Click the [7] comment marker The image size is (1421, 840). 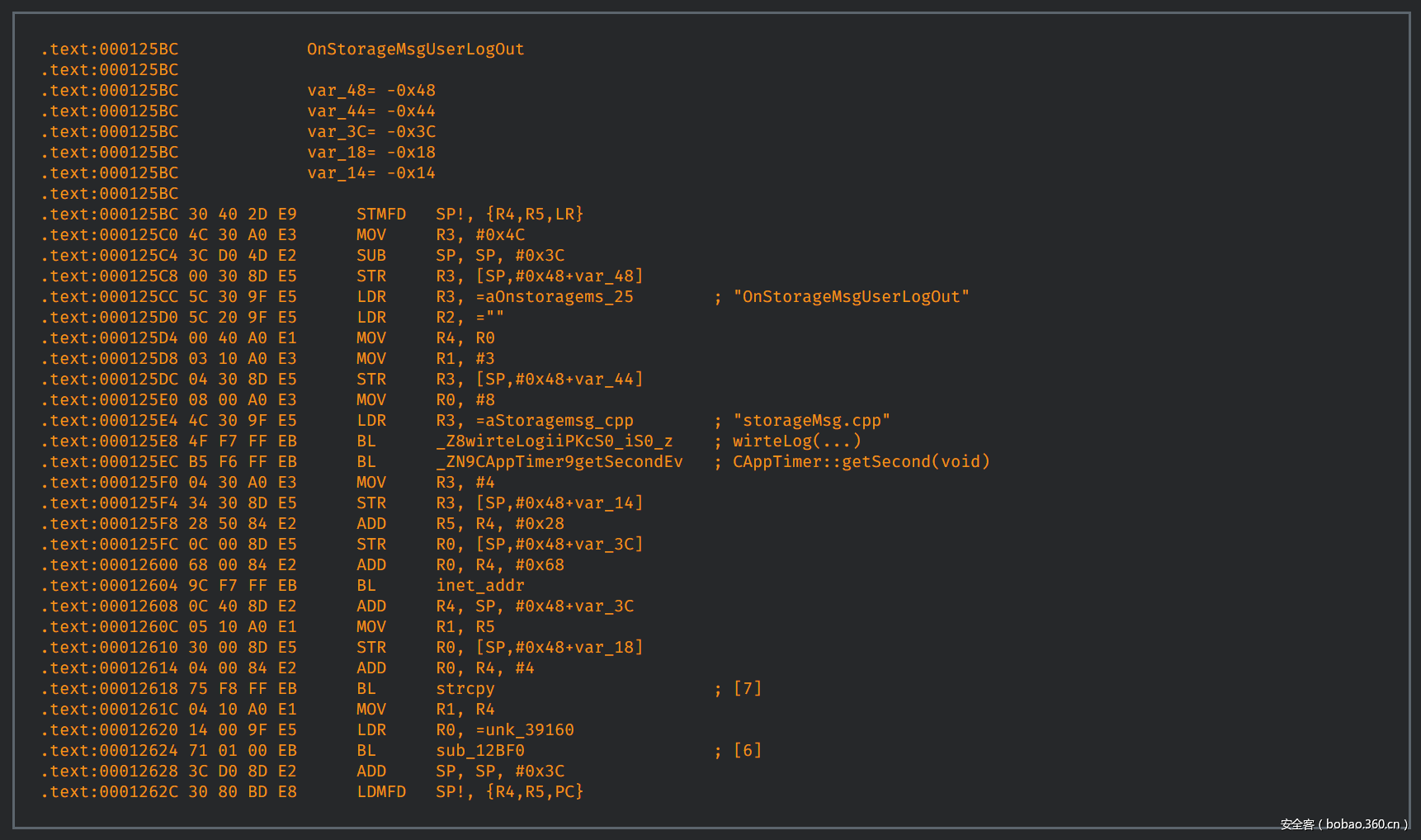(747, 689)
